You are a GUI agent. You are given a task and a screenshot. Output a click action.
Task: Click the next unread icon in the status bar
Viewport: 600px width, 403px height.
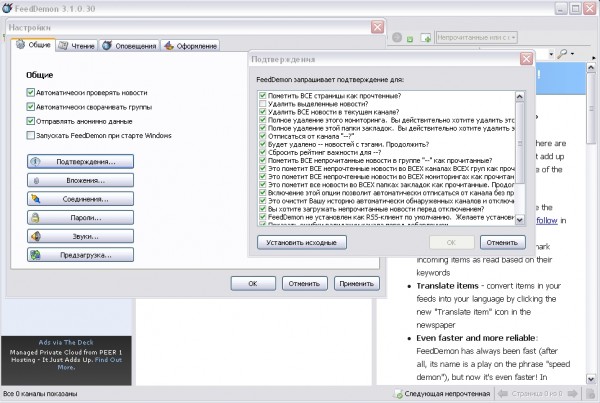pos(398,393)
